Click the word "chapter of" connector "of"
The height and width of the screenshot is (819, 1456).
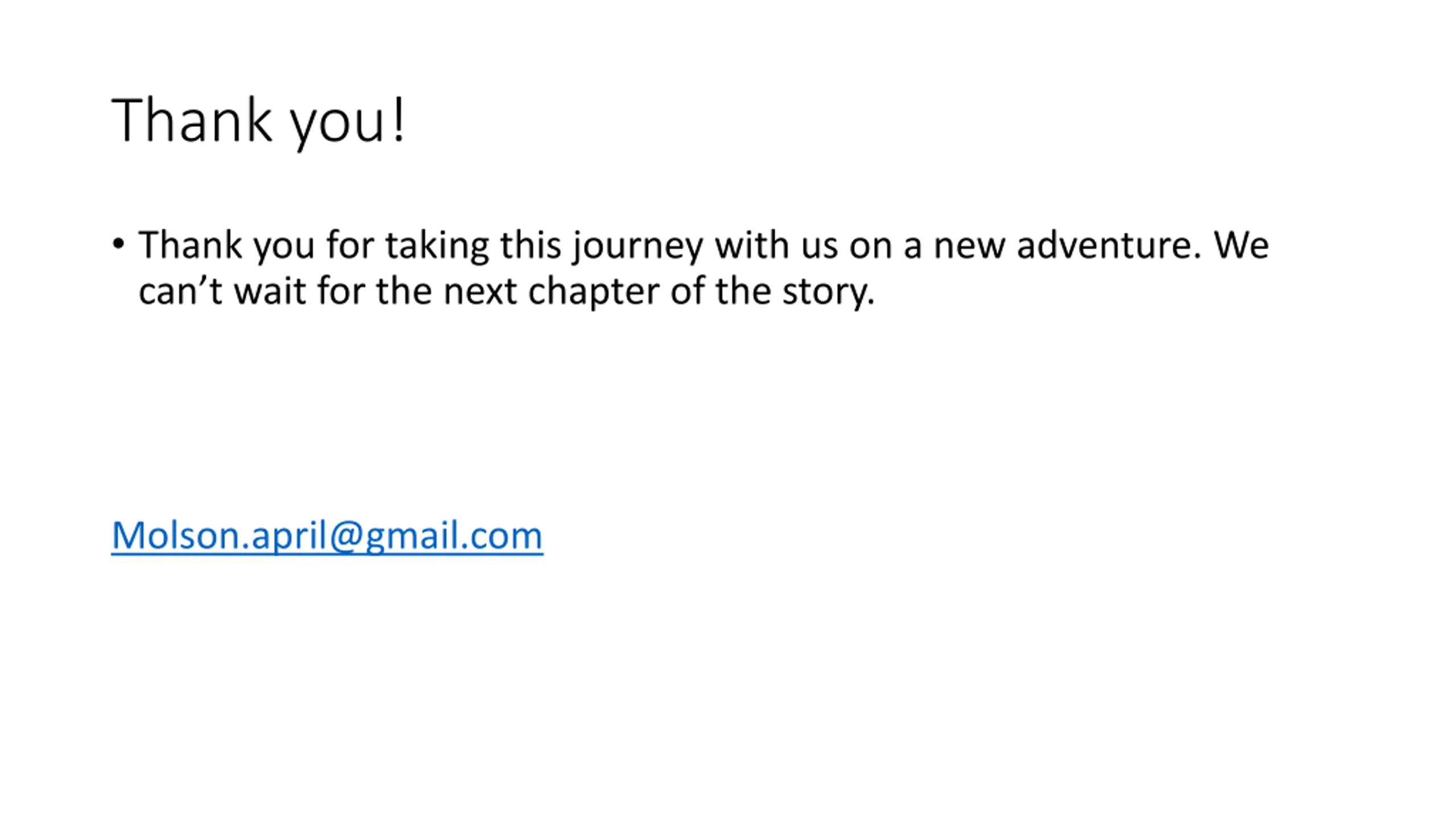point(687,291)
